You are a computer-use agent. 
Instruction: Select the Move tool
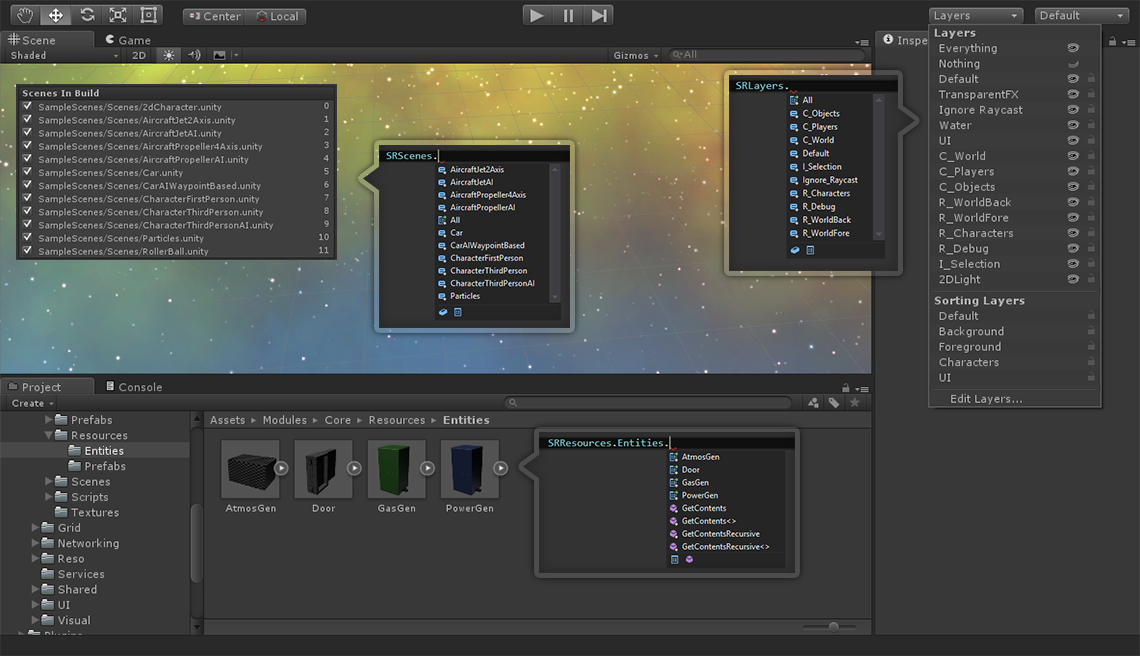(x=56, y=15)
